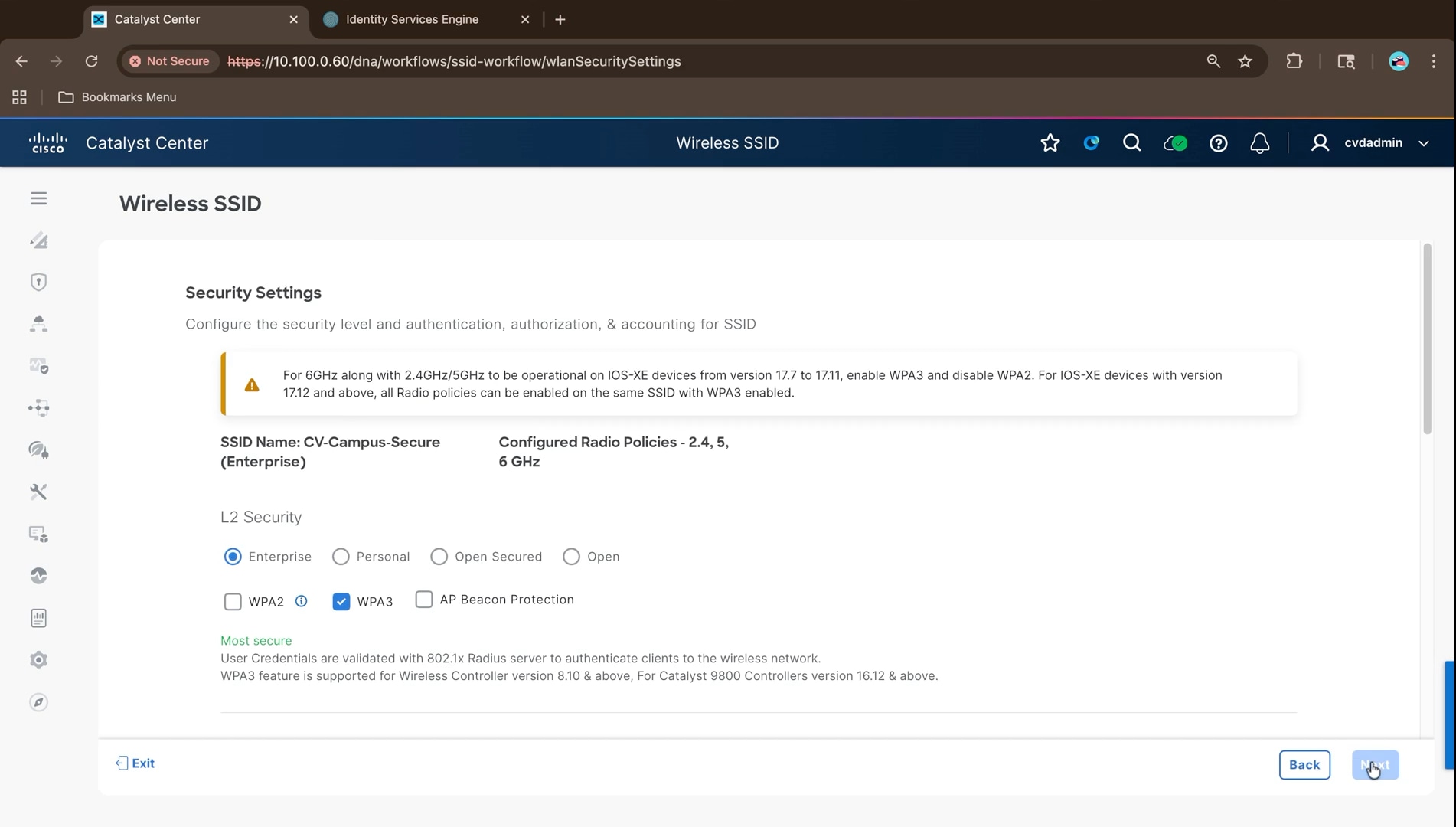The image size is (1456, 827).
Task: Open the Workflows sidebar icon
Action: click(x=38, y=407)
